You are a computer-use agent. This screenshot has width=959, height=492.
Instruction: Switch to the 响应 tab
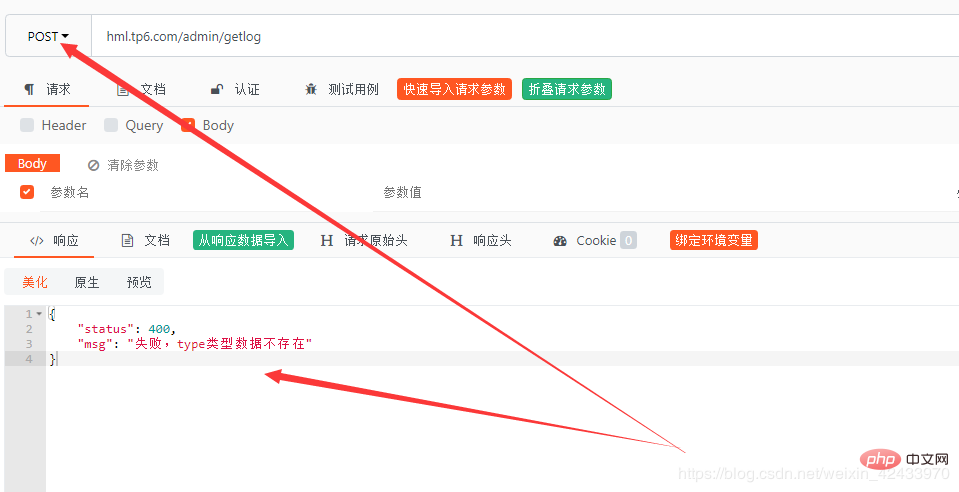(54, 240)
